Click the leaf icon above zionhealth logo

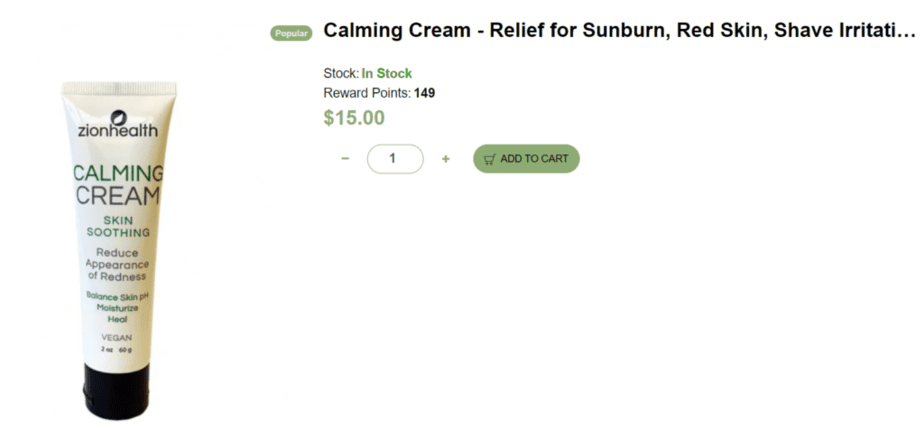click(x=118, y=117)
